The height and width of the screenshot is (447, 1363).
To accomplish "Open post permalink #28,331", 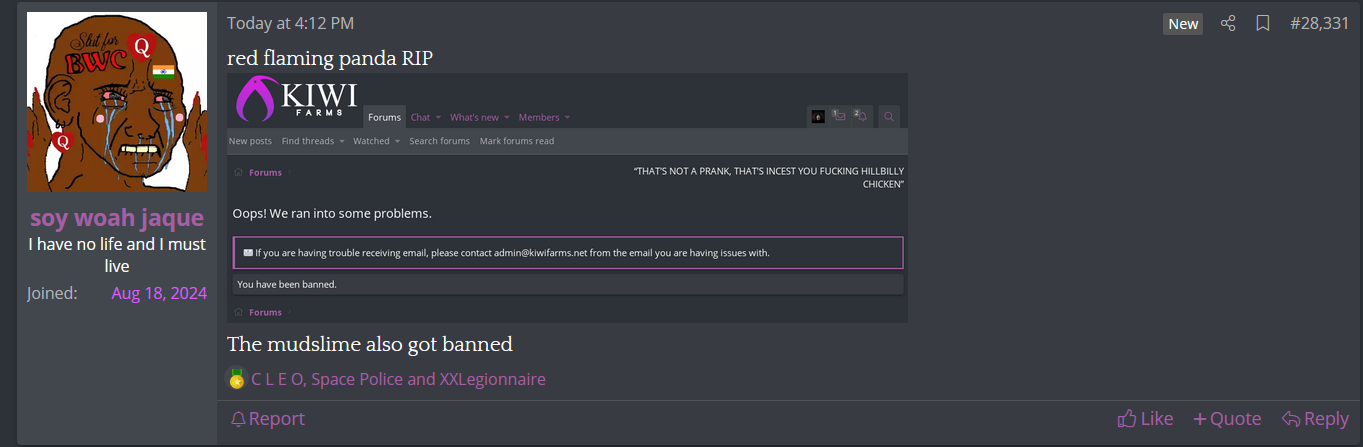I will pyautogui.click(x=1319, y=24).
